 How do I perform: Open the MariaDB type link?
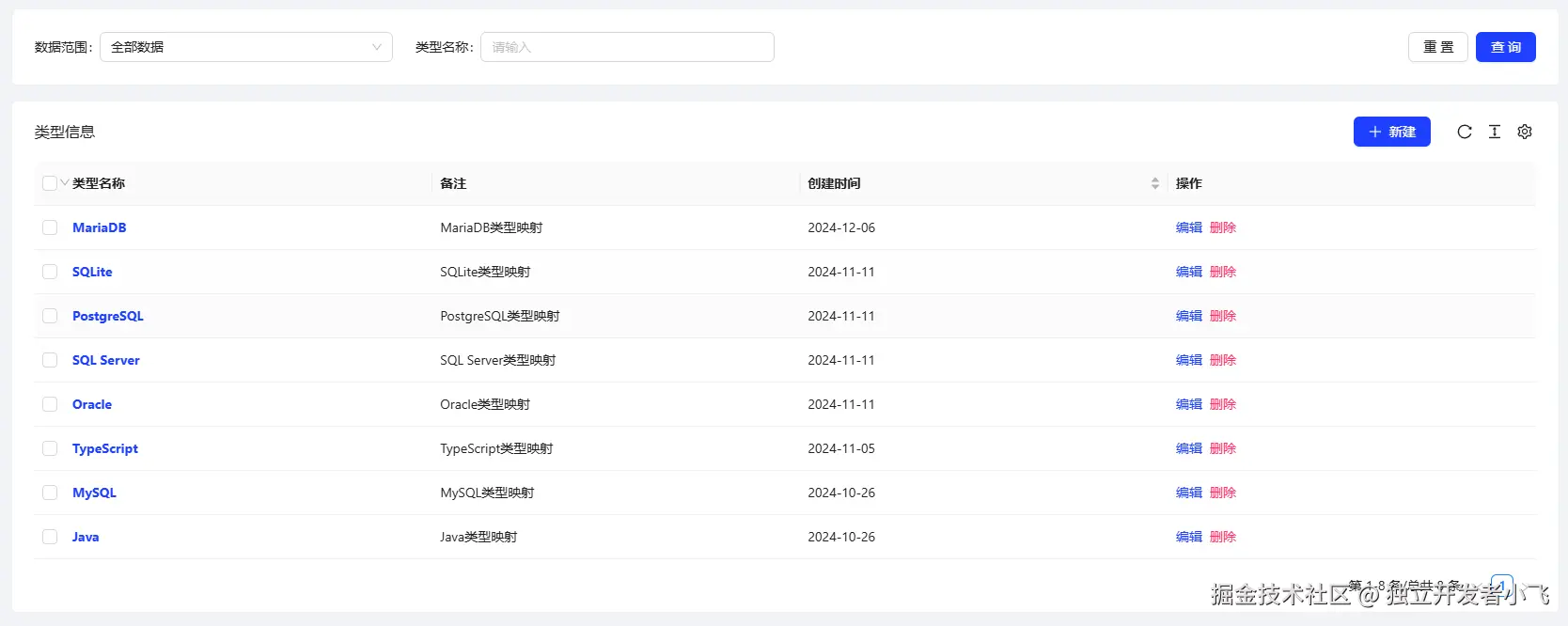click(99, 227)
